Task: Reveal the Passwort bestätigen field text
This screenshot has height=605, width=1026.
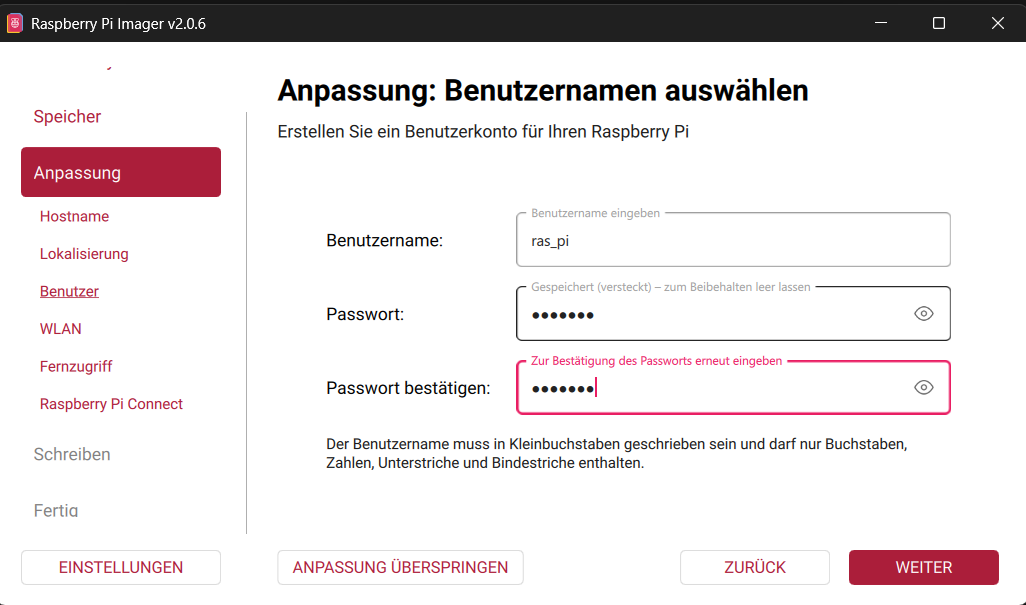Action: coord(924,388)
